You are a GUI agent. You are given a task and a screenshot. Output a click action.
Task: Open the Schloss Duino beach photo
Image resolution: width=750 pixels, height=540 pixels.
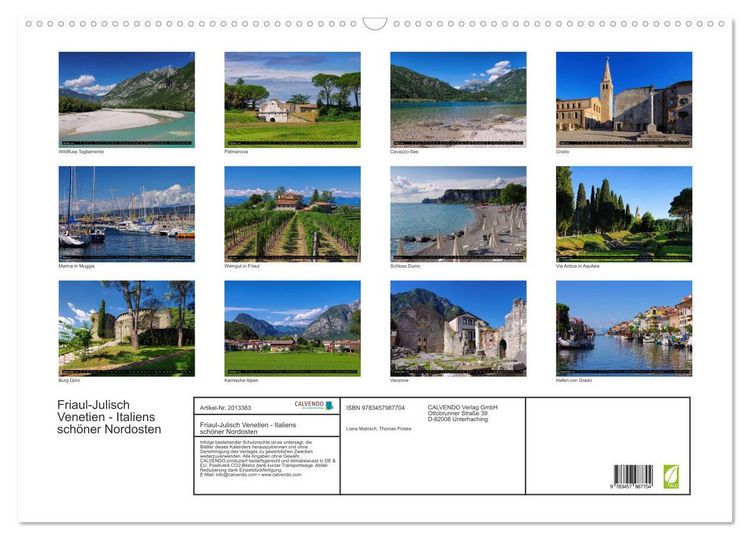[458, 214]
